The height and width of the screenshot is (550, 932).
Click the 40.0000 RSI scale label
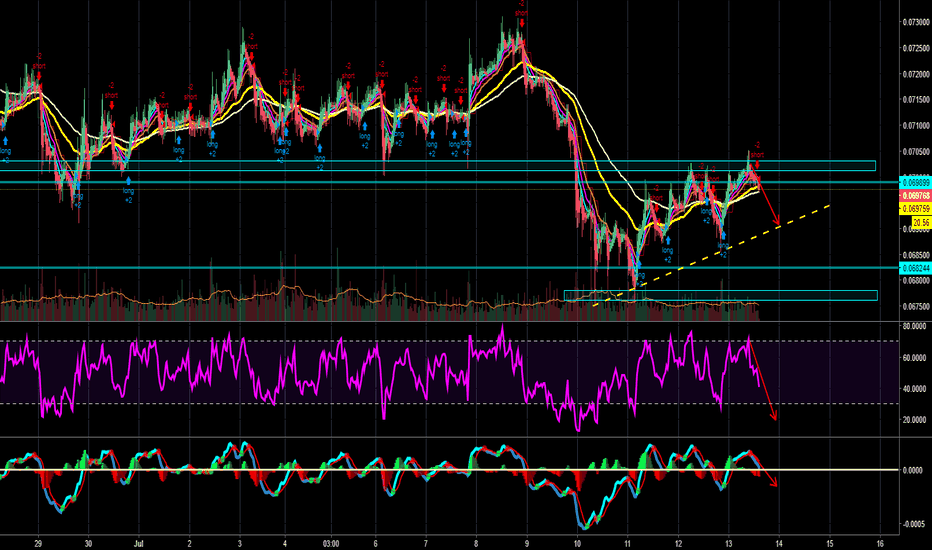(x=914, y=389)
